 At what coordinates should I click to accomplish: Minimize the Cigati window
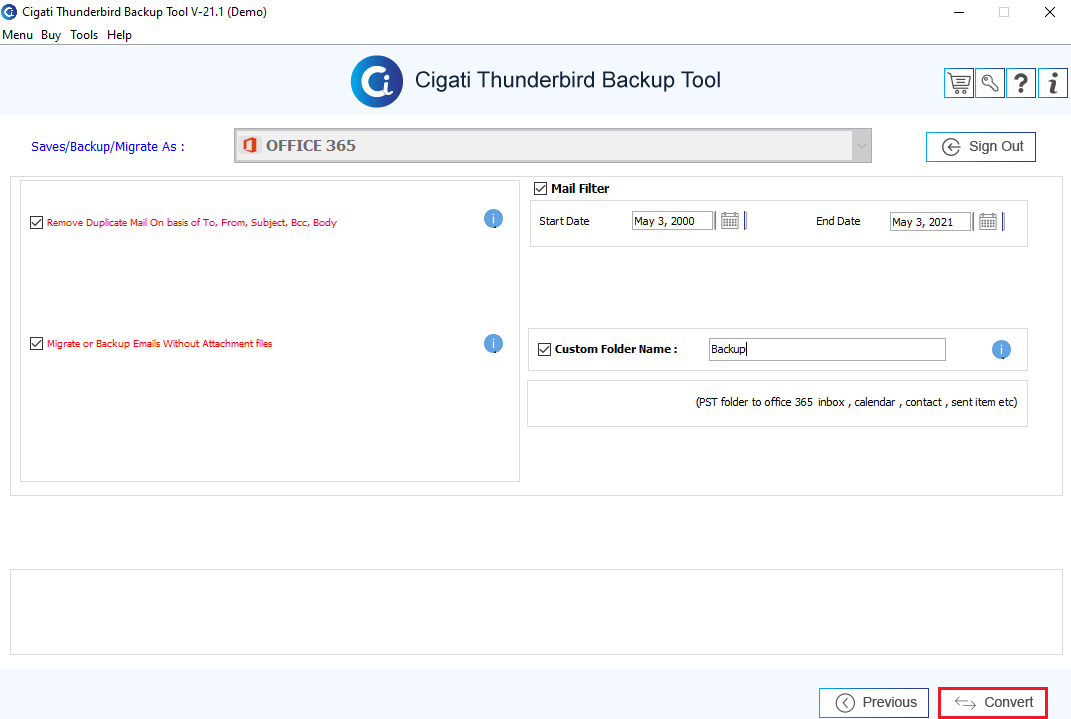click(x=959, y=12)
